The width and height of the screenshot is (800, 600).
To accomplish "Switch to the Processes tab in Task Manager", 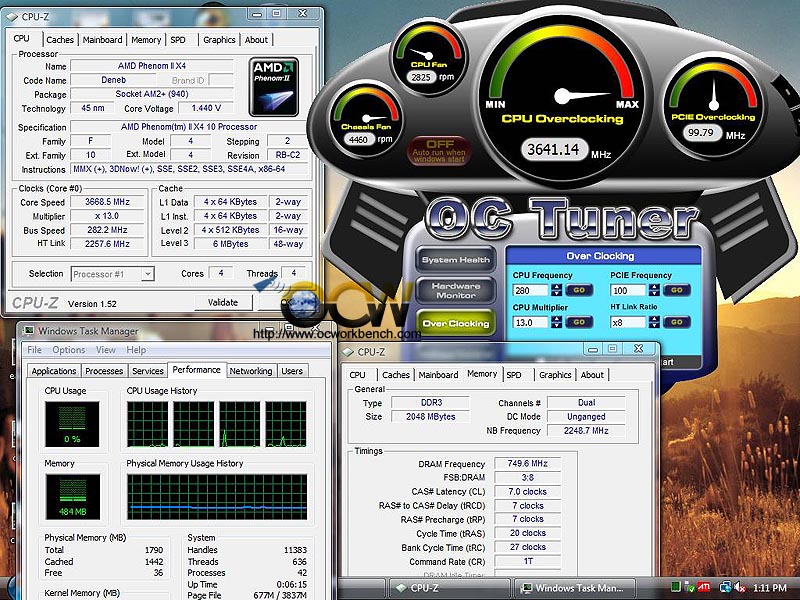I will tap(104, 371).
